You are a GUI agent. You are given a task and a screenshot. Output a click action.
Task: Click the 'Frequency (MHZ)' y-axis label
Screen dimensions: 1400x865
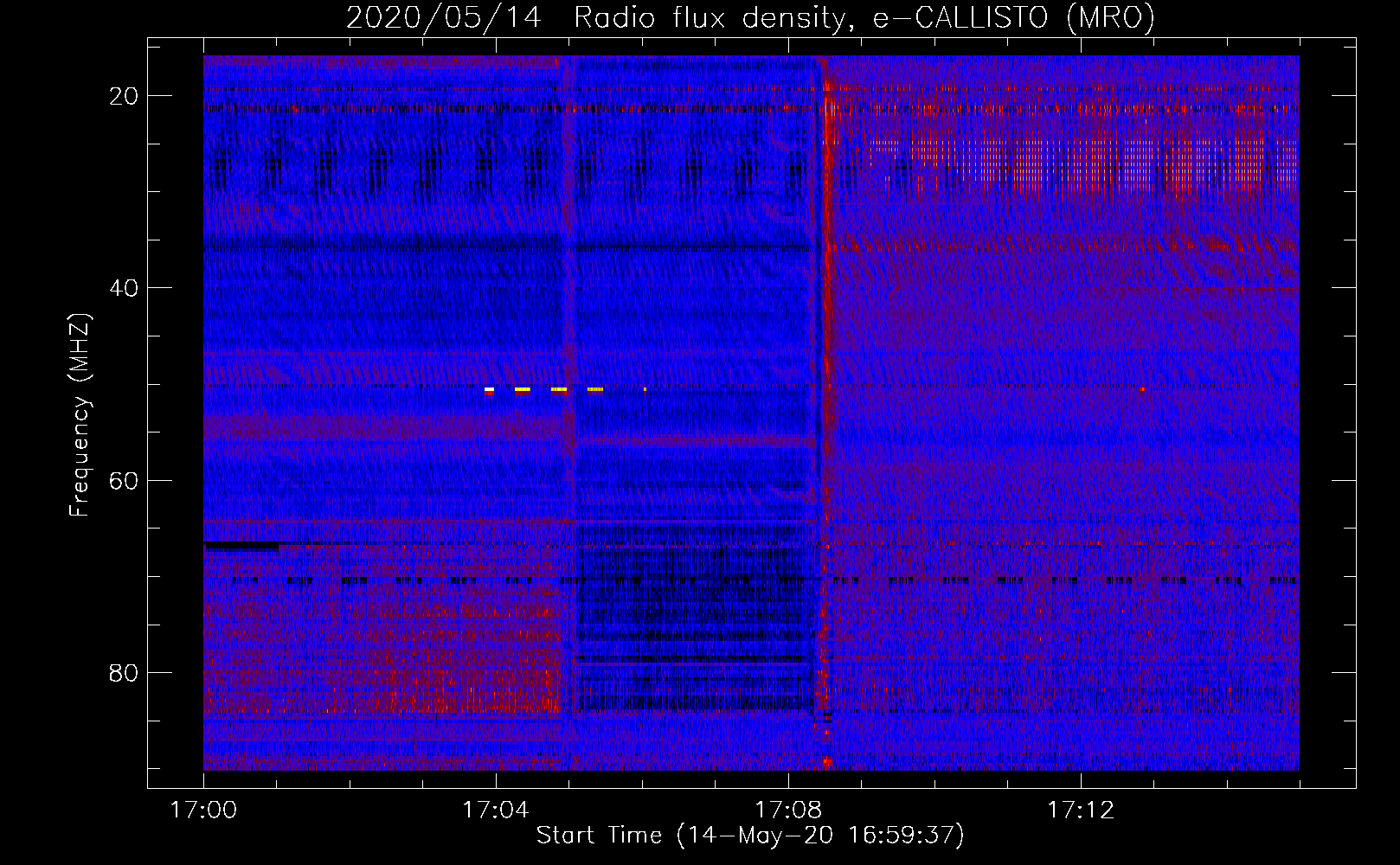pyautogui.click(x=80, y=415)
